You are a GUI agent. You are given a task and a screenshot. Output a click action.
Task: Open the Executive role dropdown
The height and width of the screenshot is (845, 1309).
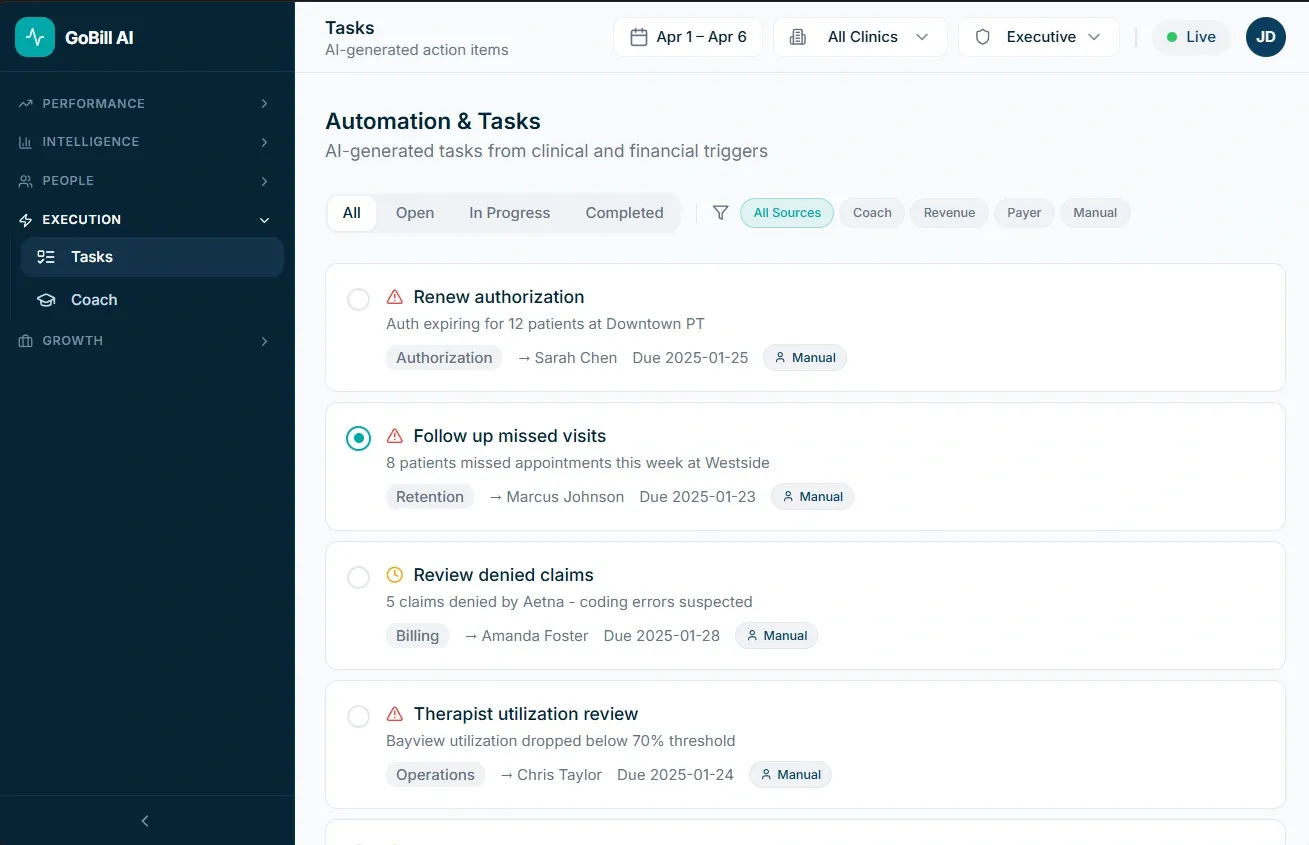pyautogui.click(x=1039, y=37)
